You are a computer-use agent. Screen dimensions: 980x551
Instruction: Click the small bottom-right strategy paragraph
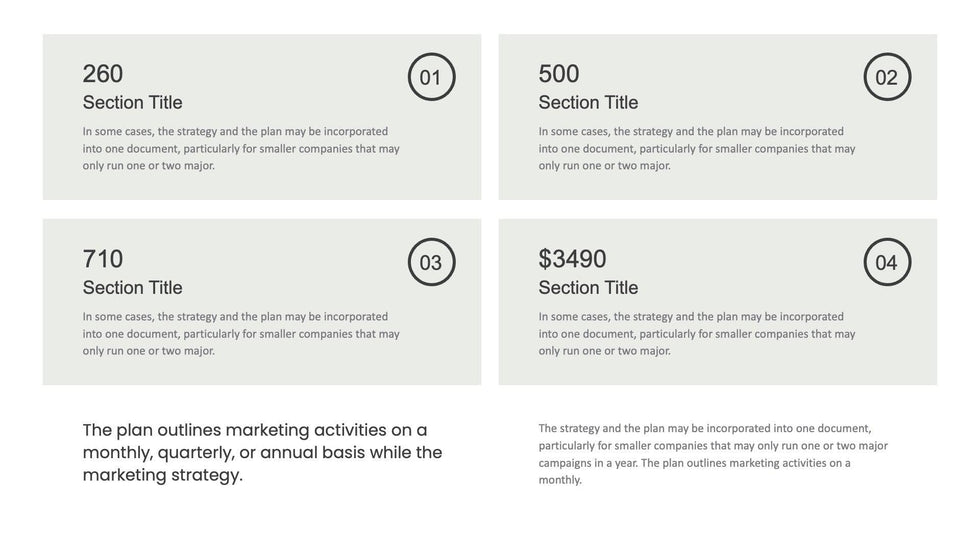pos(712,454)
